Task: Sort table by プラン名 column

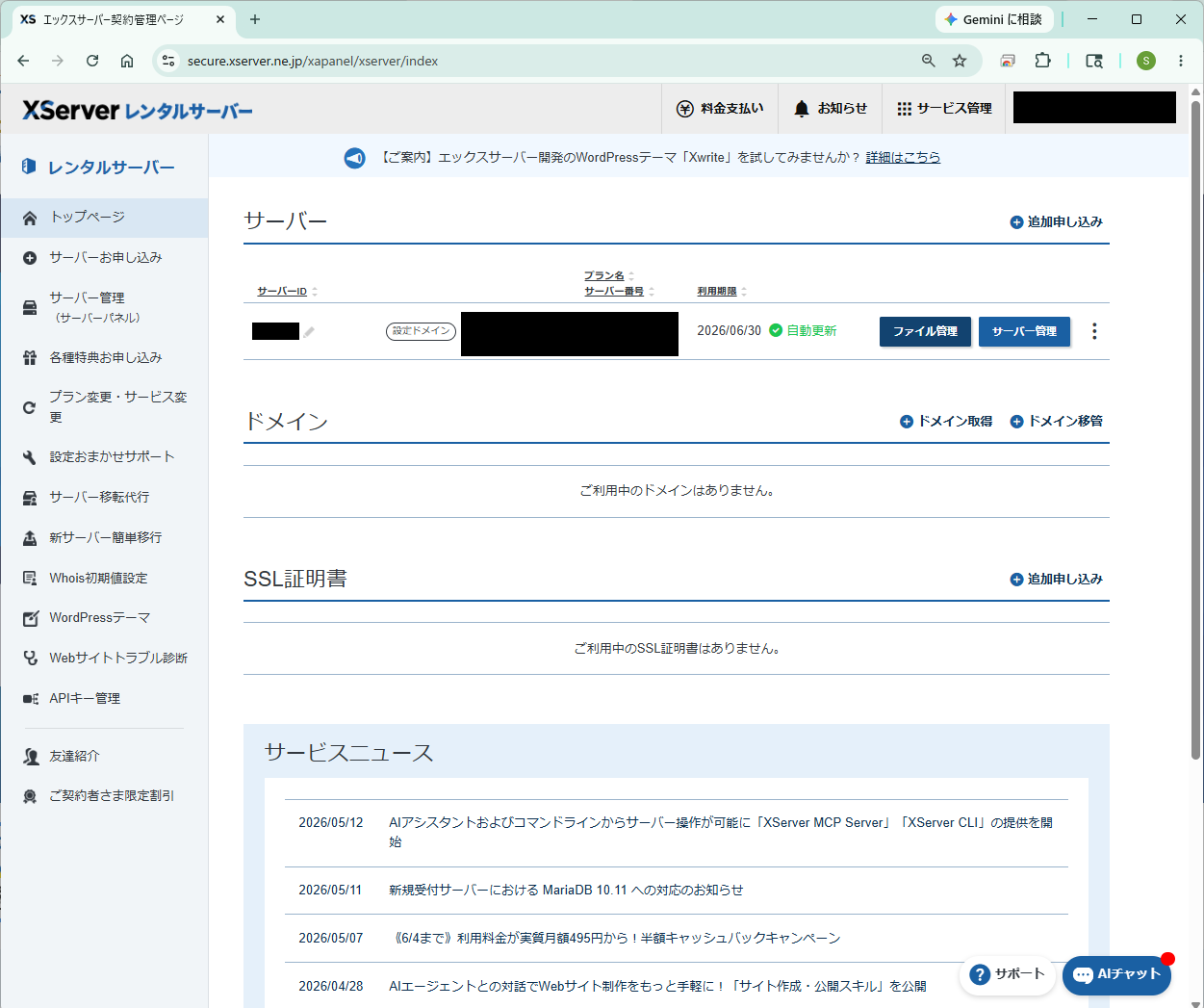Action: 608,275
